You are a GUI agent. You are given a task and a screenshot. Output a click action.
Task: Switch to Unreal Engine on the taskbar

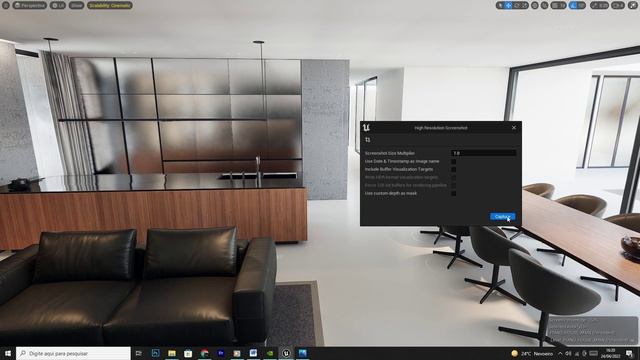click(x=286, y=353)
